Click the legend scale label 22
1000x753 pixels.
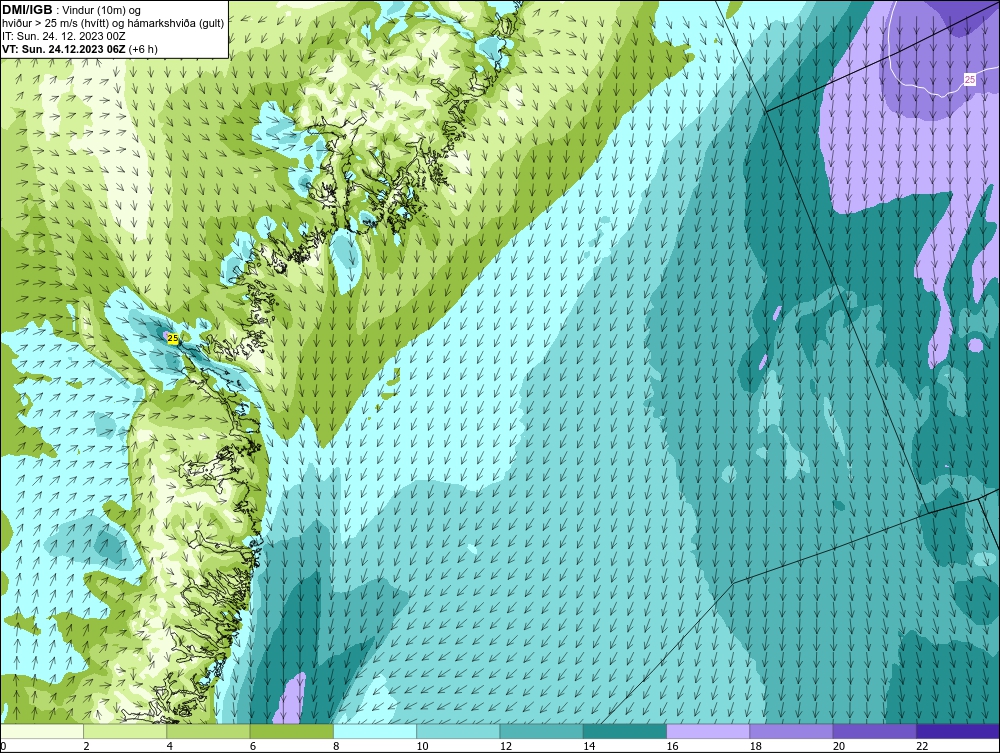(922, 747)
